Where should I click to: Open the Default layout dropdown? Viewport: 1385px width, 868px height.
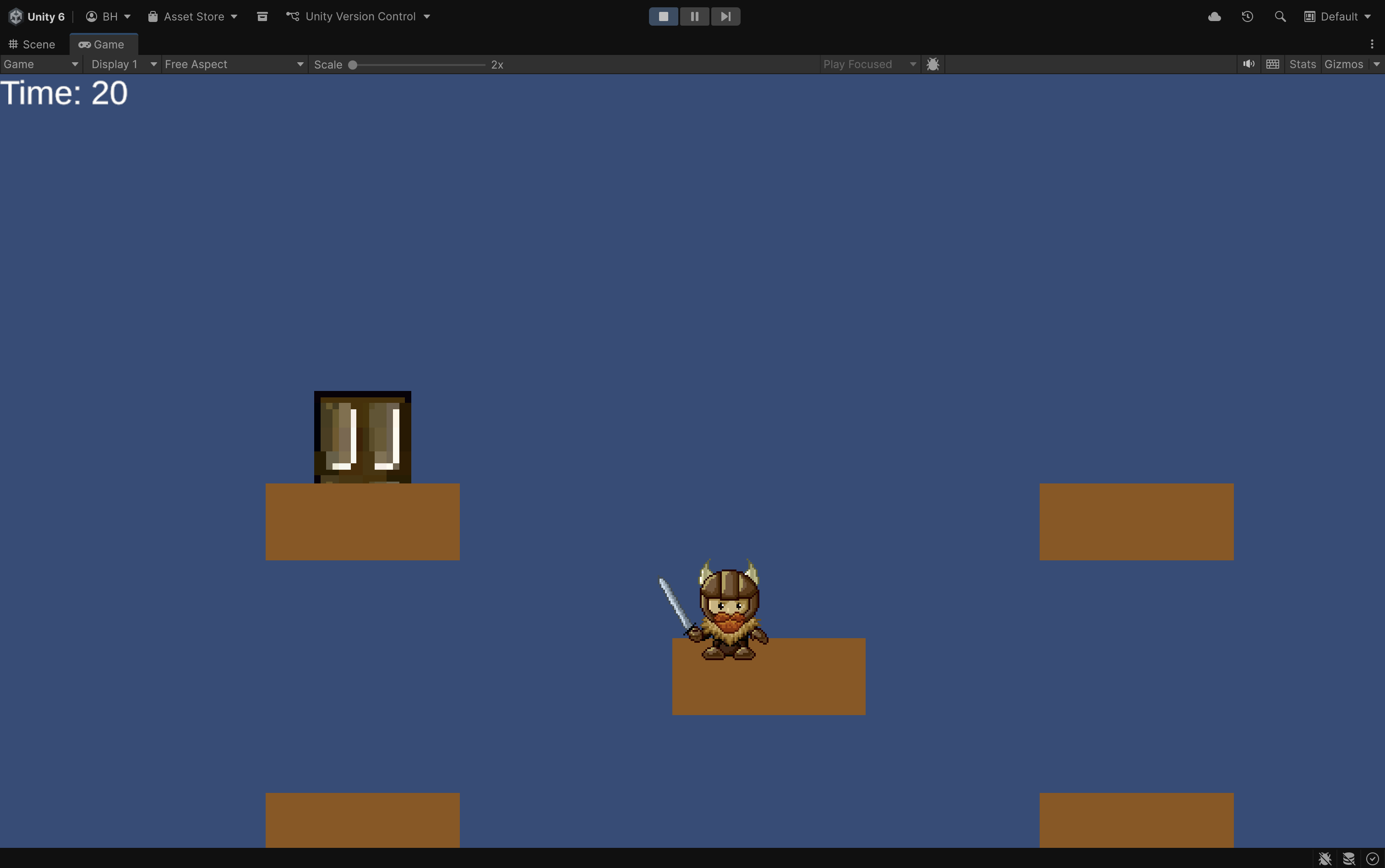(1338, 16)
